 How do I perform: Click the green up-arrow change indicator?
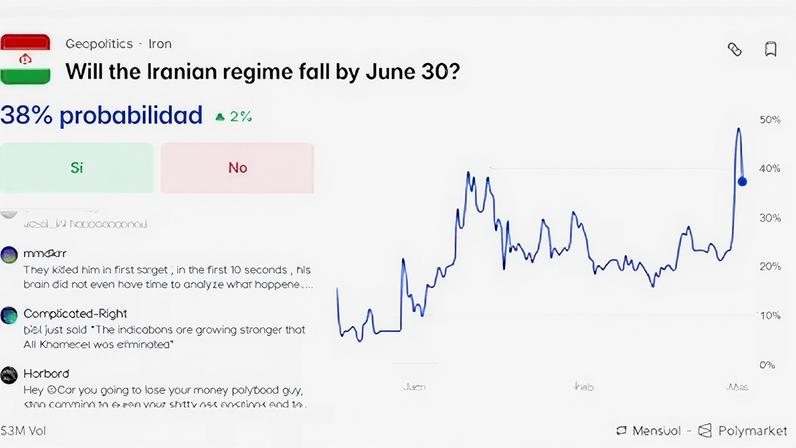220,116
